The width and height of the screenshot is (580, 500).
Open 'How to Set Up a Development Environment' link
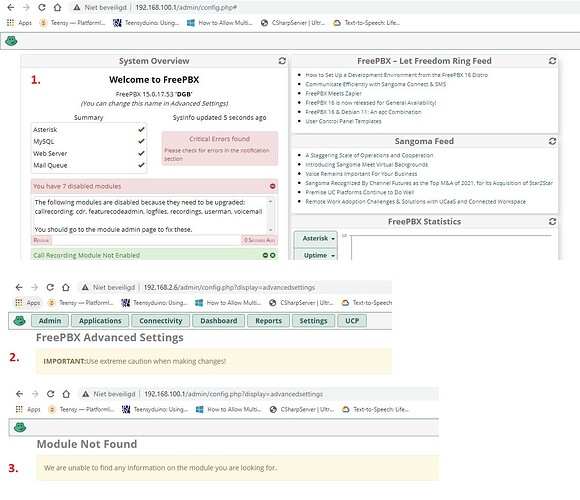[x=397, y=75]
